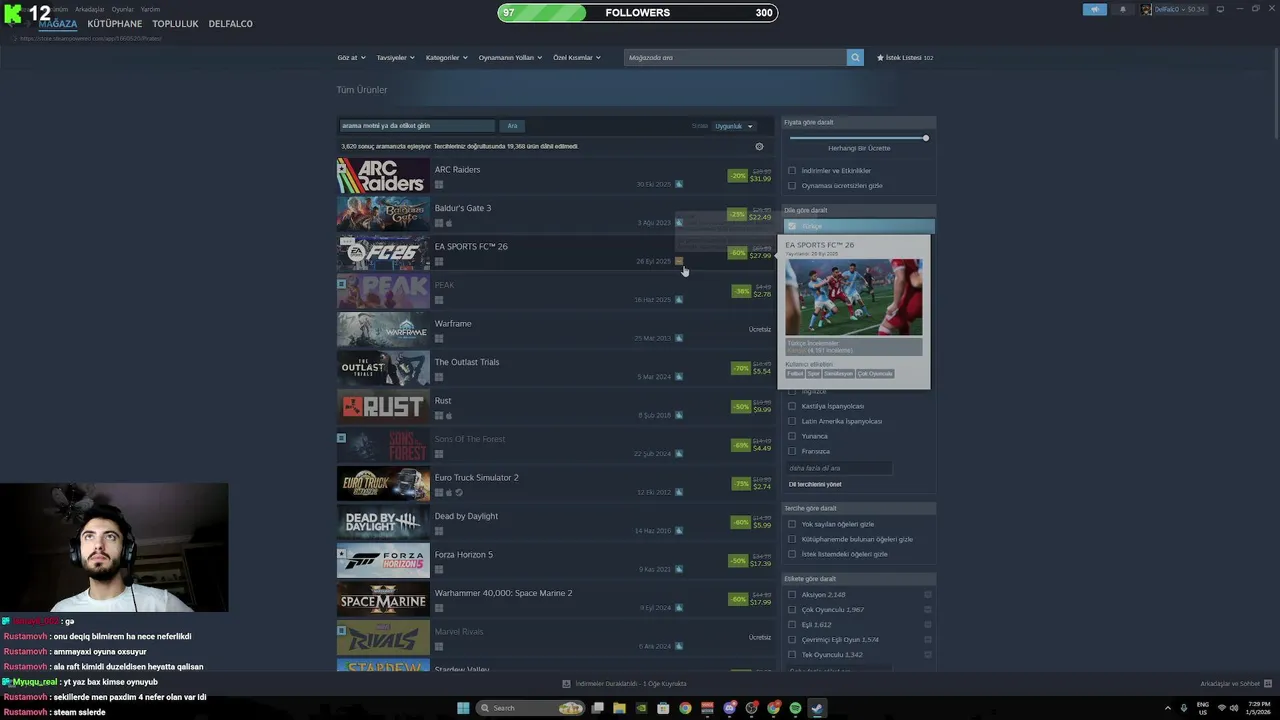Open File Explorer from taskbar

619,708
